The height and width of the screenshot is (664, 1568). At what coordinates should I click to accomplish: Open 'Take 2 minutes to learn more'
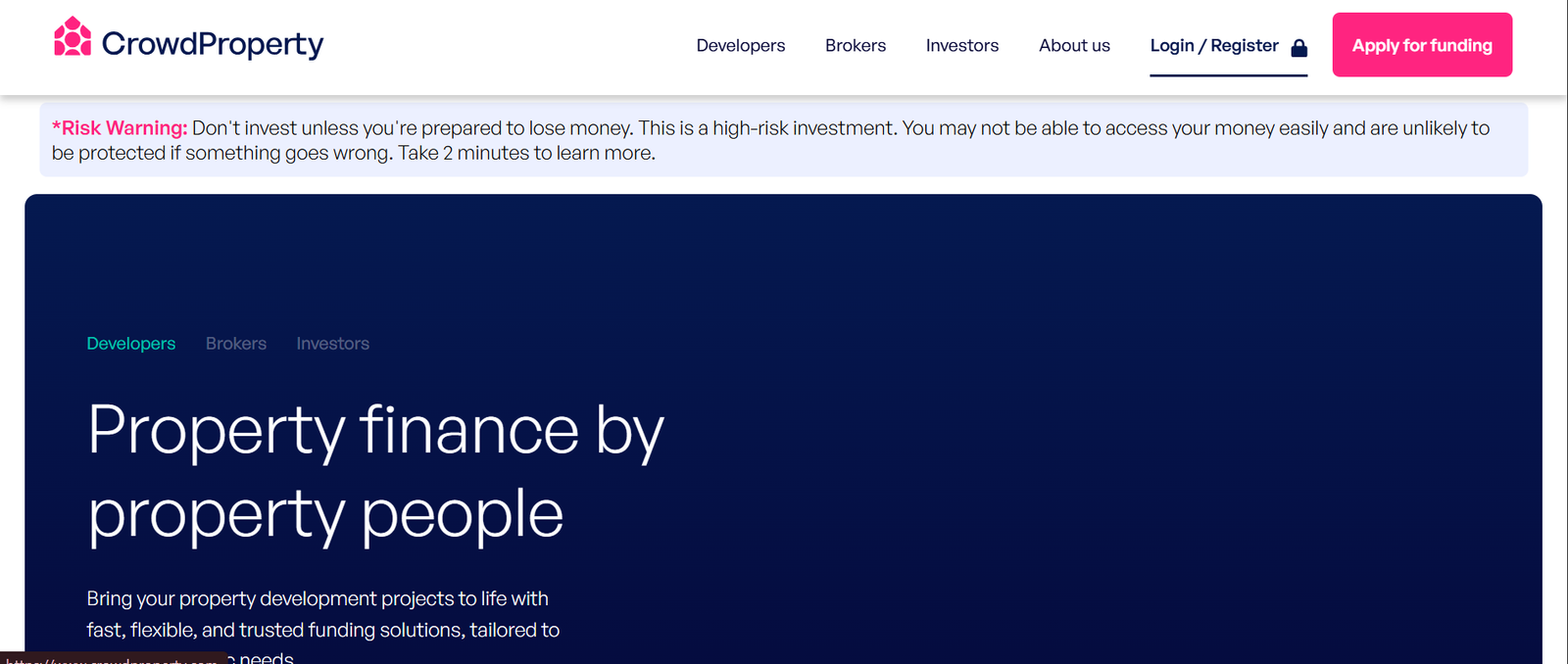(526, 154)
